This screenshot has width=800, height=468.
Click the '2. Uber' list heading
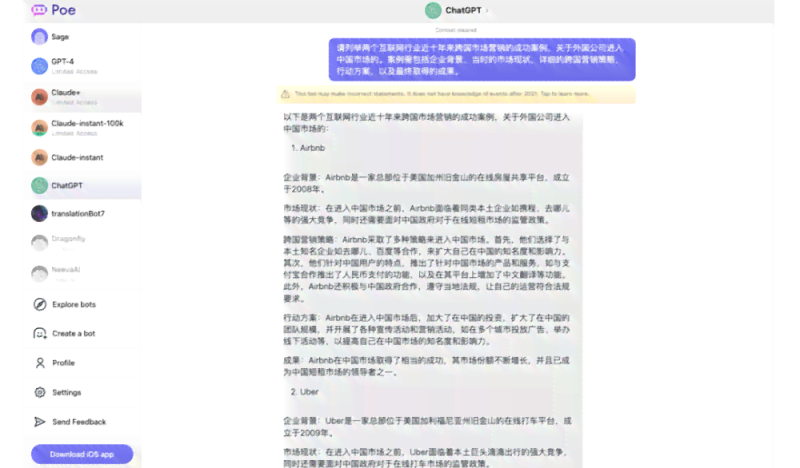[x=305, y=391]
